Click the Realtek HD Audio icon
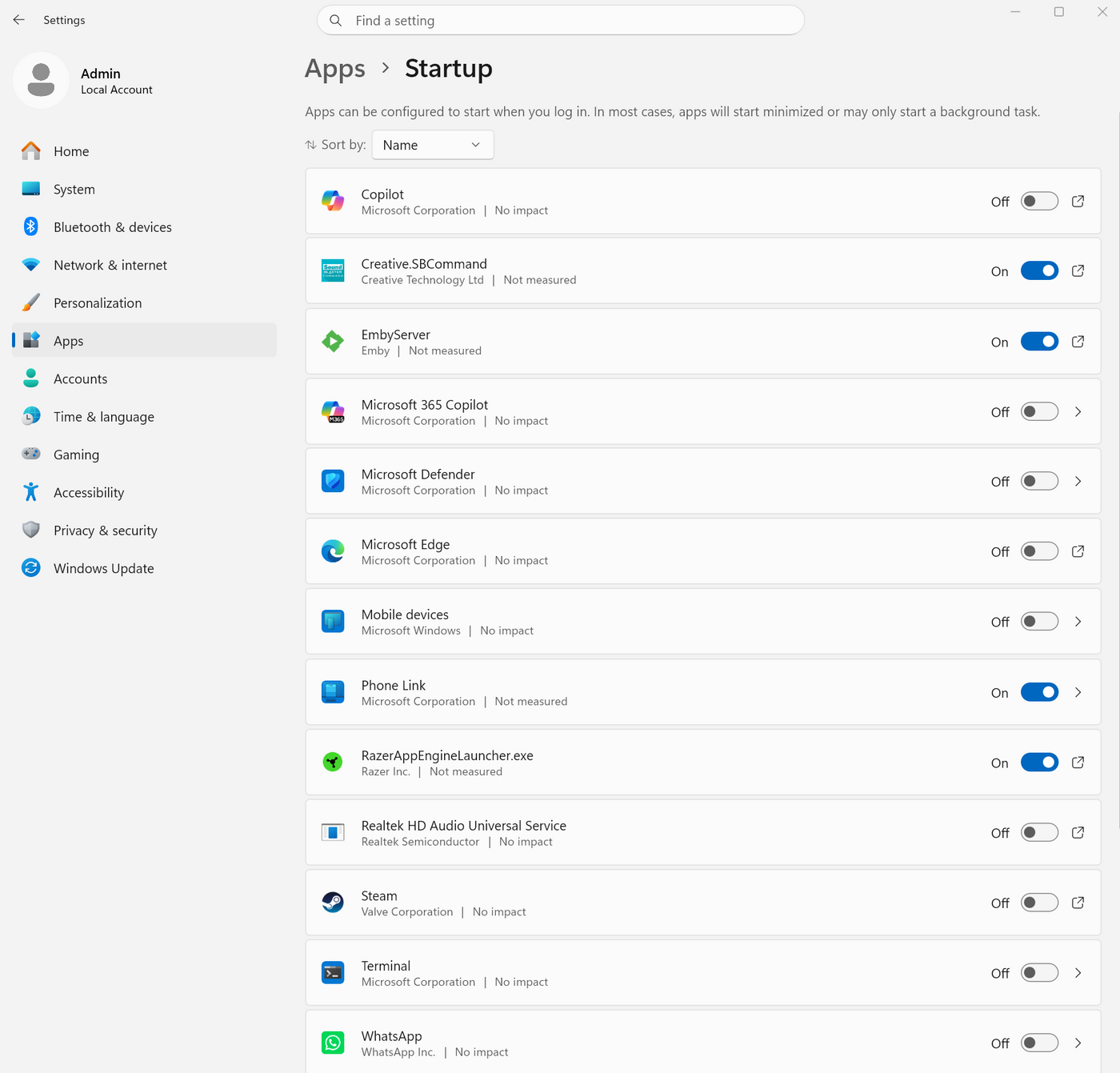1120x1073 pixels. tap(333, 833)
